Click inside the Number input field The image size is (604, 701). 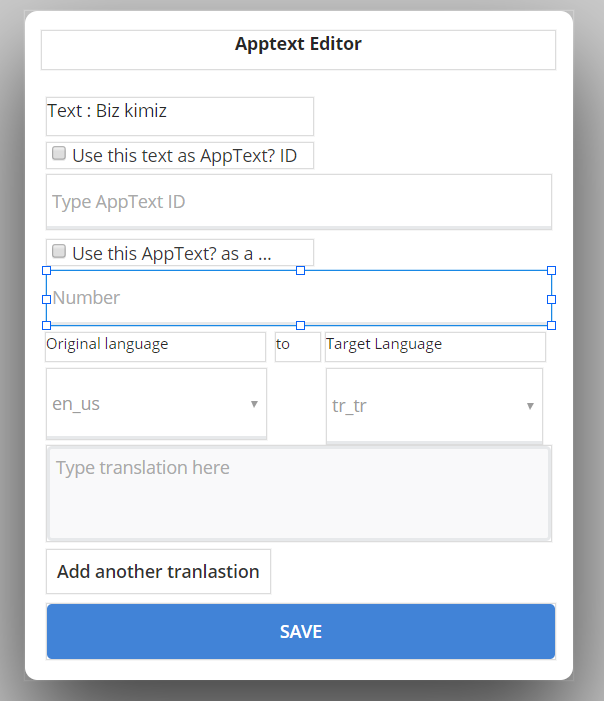(298, 298)
